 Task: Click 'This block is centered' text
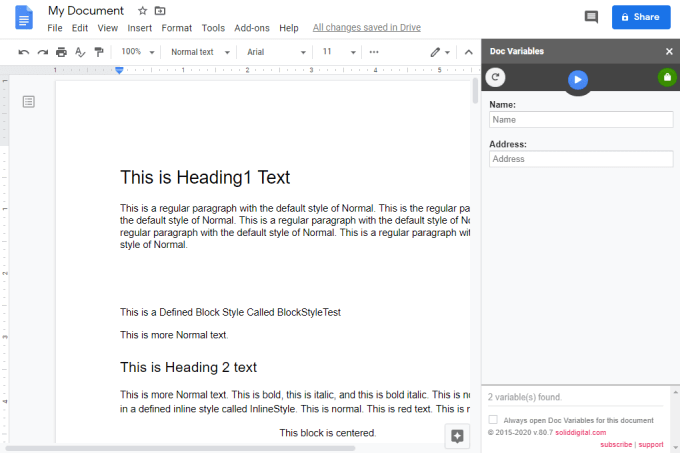tap(327, 433)
